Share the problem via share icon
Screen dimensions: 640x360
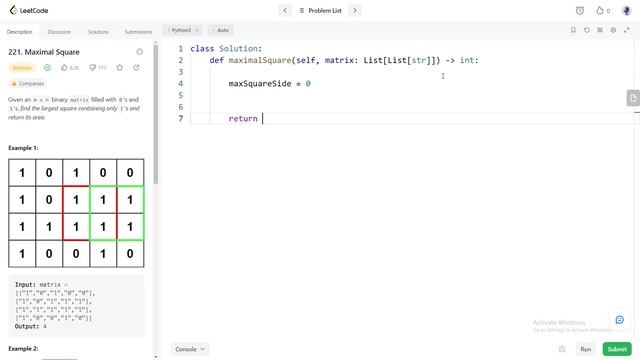pos(136,68)
